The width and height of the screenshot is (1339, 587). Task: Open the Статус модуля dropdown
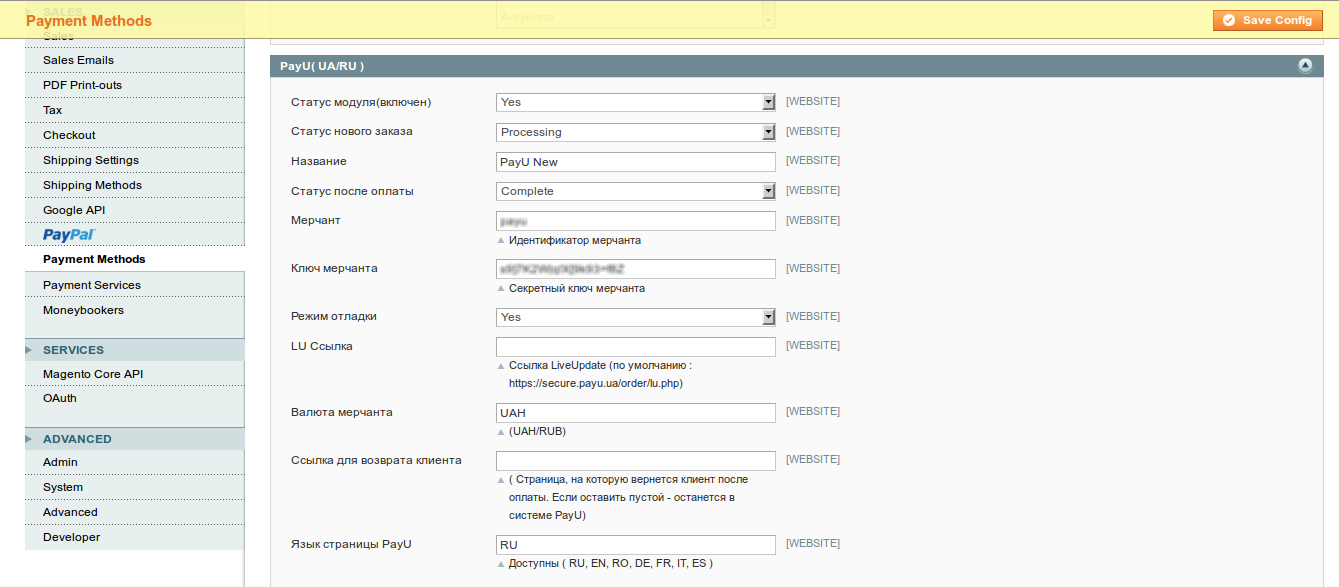coord(636,102)
